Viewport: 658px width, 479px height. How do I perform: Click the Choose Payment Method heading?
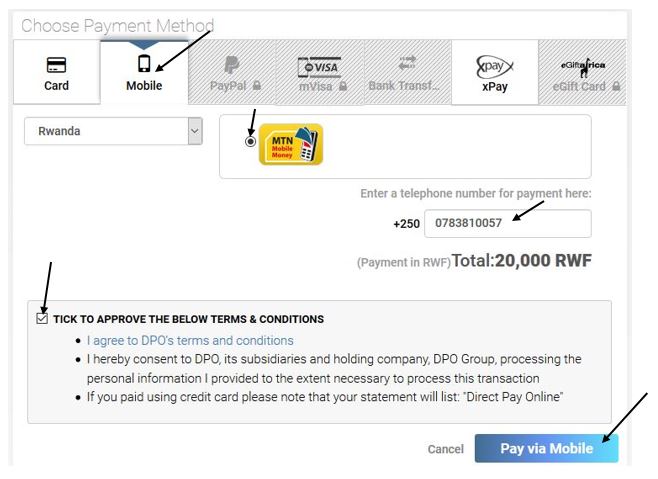click(118, 24)
